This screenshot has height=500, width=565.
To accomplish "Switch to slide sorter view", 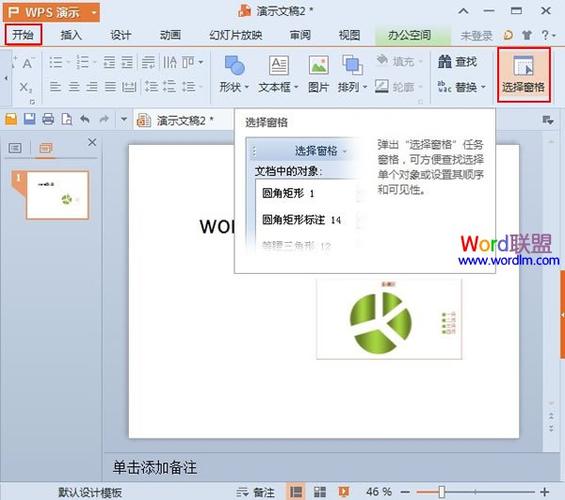I will pos(320,491).
